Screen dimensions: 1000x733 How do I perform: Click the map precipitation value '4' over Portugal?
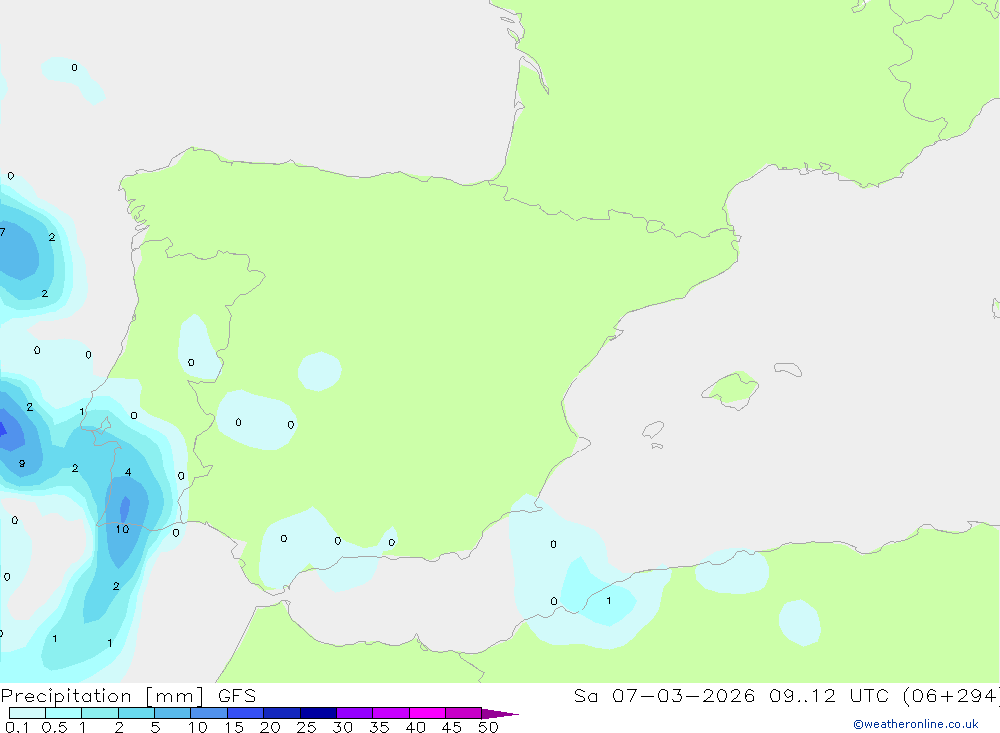[128, 472]
